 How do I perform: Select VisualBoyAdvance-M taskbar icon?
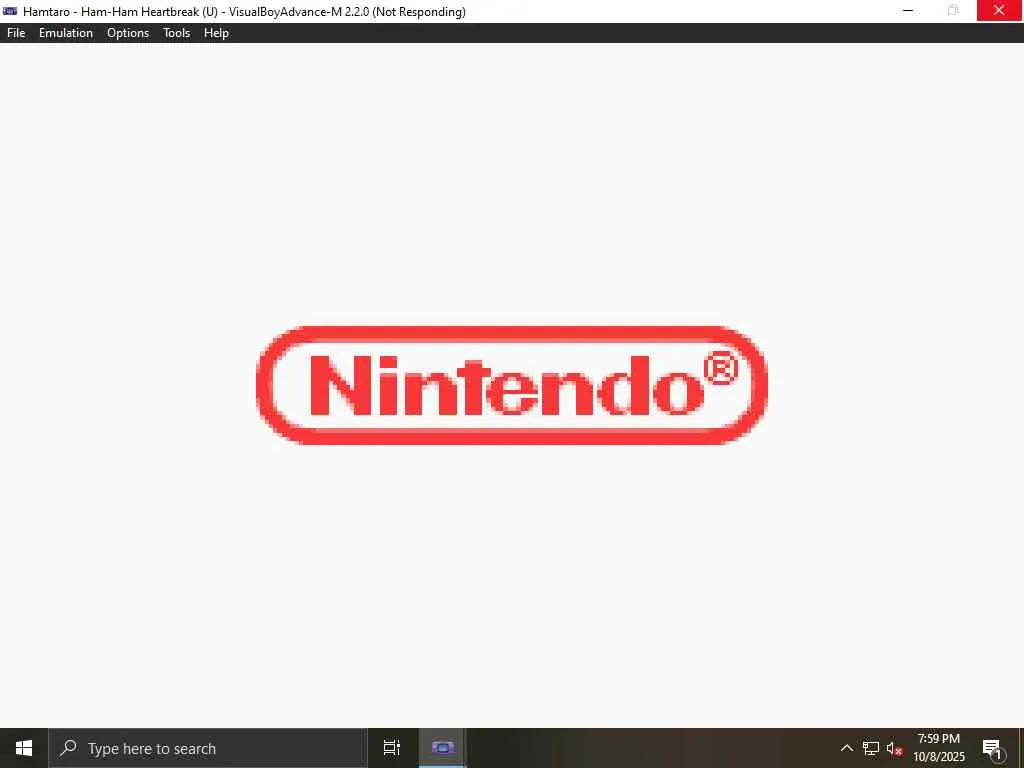click(442, 748)
